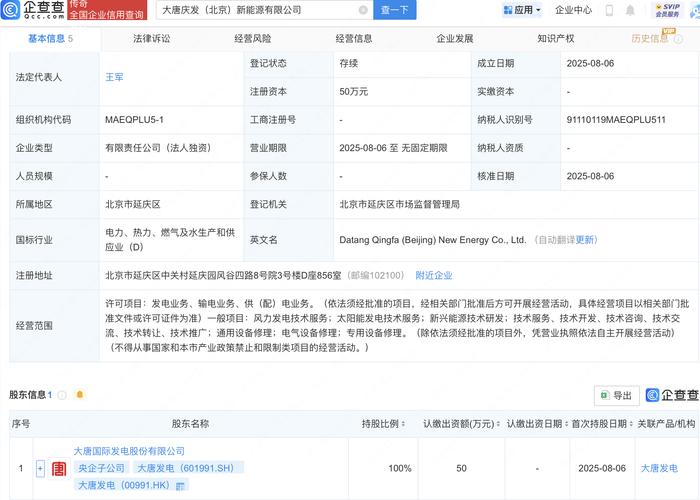Click the 大唐发电 (601991.SH) tag
The height and width of the screenshot is (500, 700).
click(188, 468)
